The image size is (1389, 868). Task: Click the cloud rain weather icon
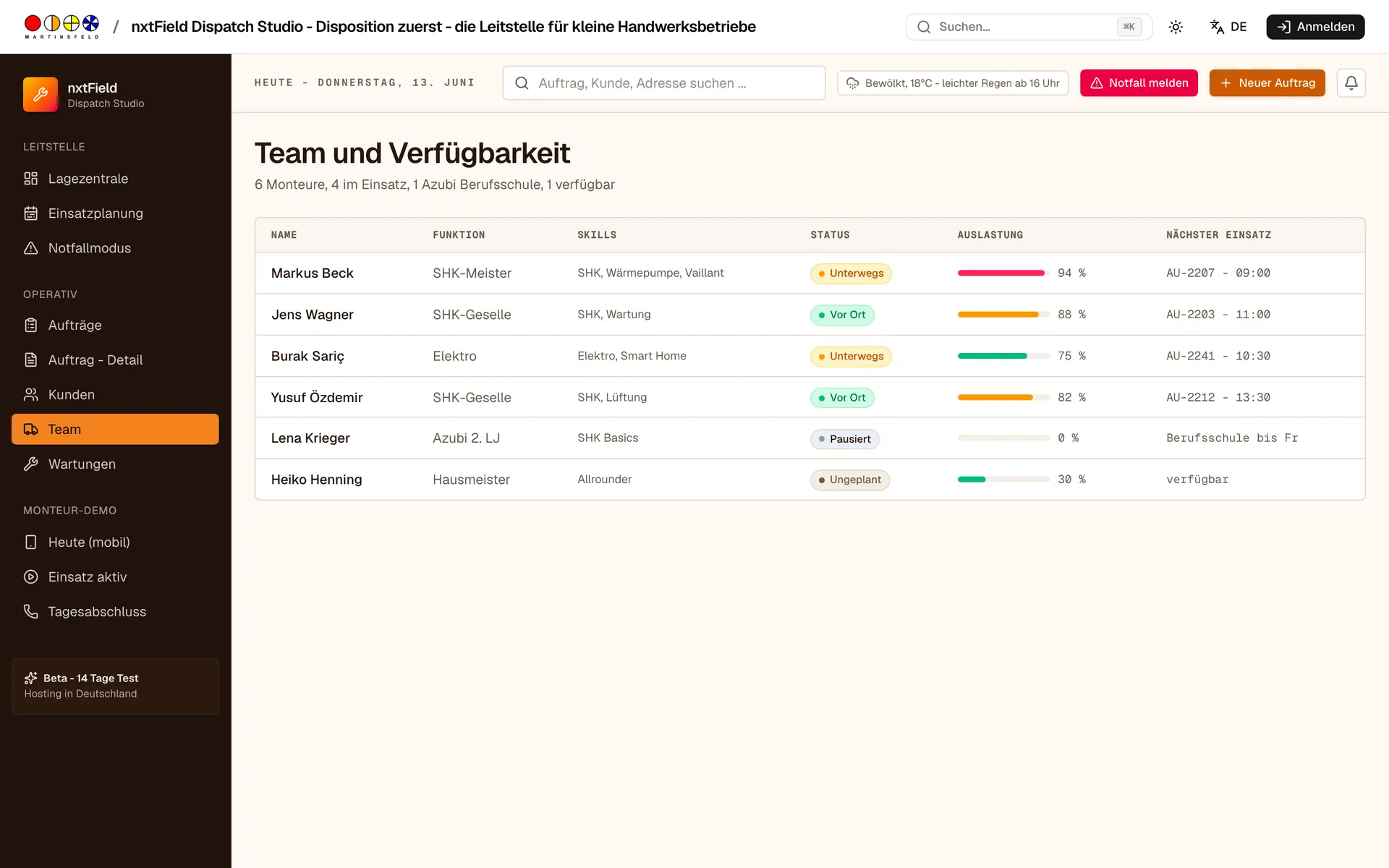(x=853, y=83)
